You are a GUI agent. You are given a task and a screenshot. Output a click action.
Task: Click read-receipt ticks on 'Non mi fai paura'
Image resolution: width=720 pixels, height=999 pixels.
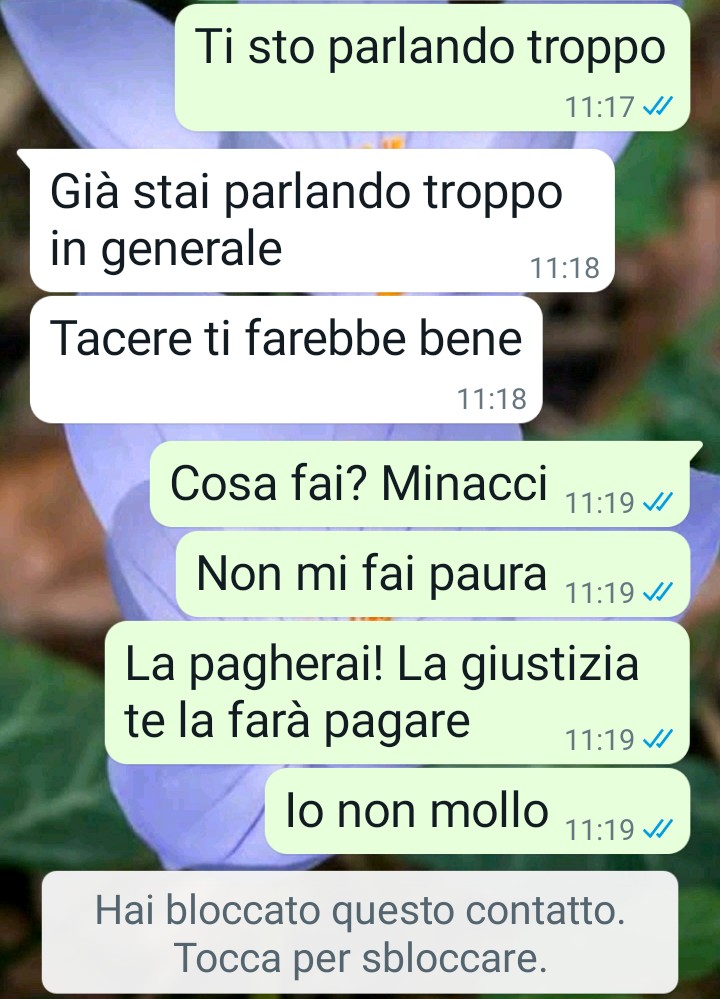[658, 593]
